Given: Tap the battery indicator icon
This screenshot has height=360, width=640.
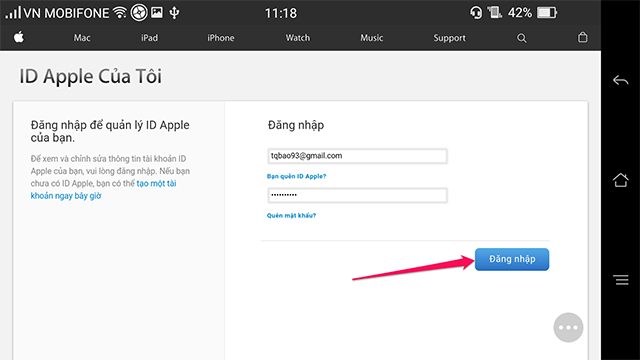Looking at the screenshot, I should pyautogui.click(x=547, y=13).
